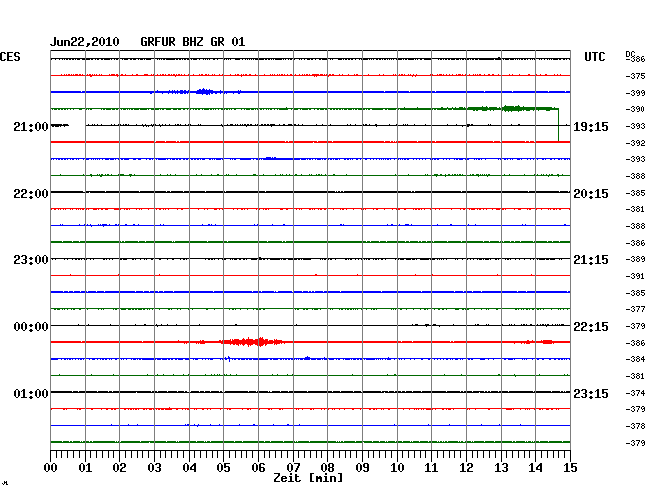The width and height of the screenshot is (650, 494).
Task: Select DC offset value -378
Action: pyautogui.click(x=635, y=426)
